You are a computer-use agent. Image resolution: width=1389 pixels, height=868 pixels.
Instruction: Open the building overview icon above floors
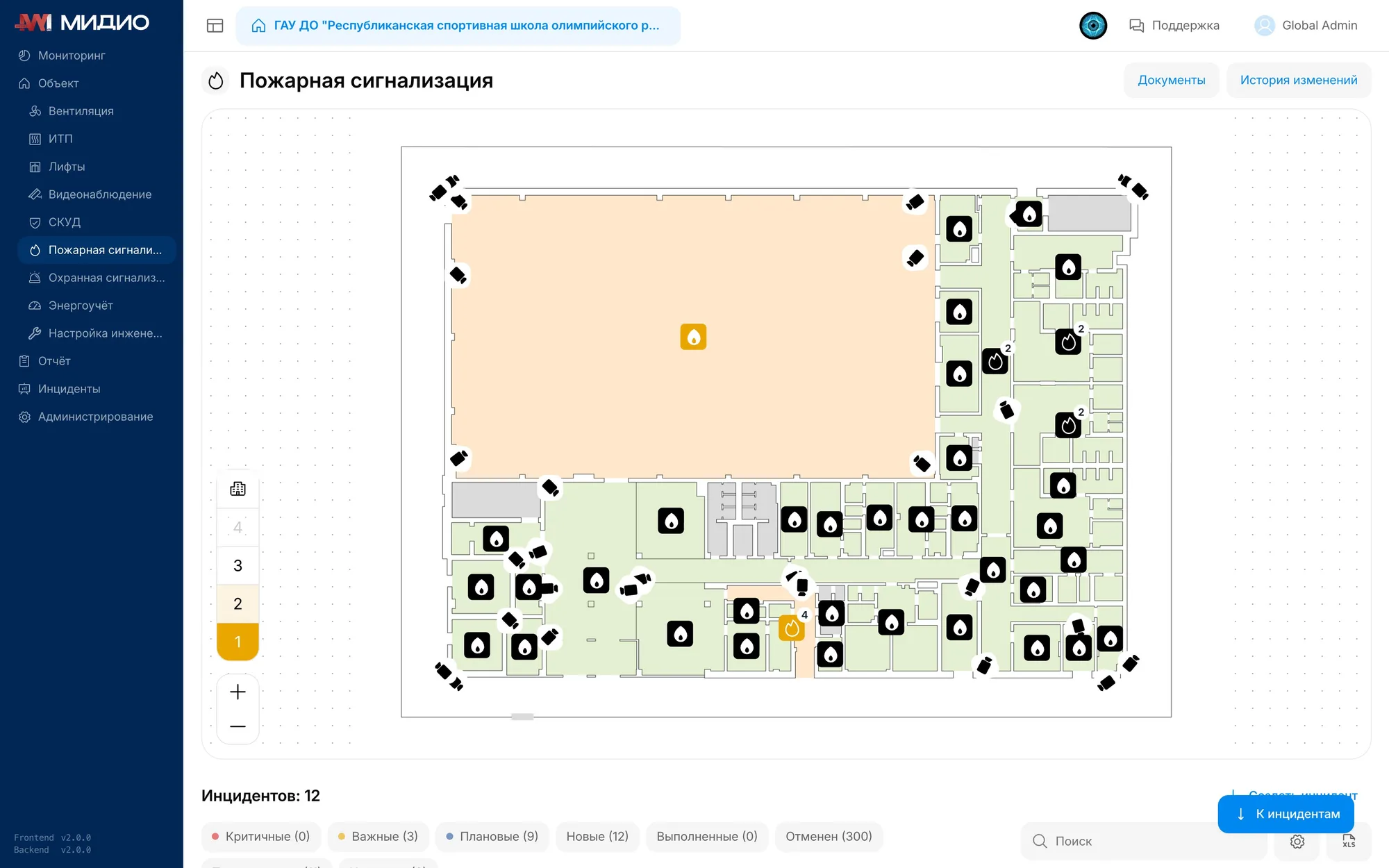[x=238, y=489]
